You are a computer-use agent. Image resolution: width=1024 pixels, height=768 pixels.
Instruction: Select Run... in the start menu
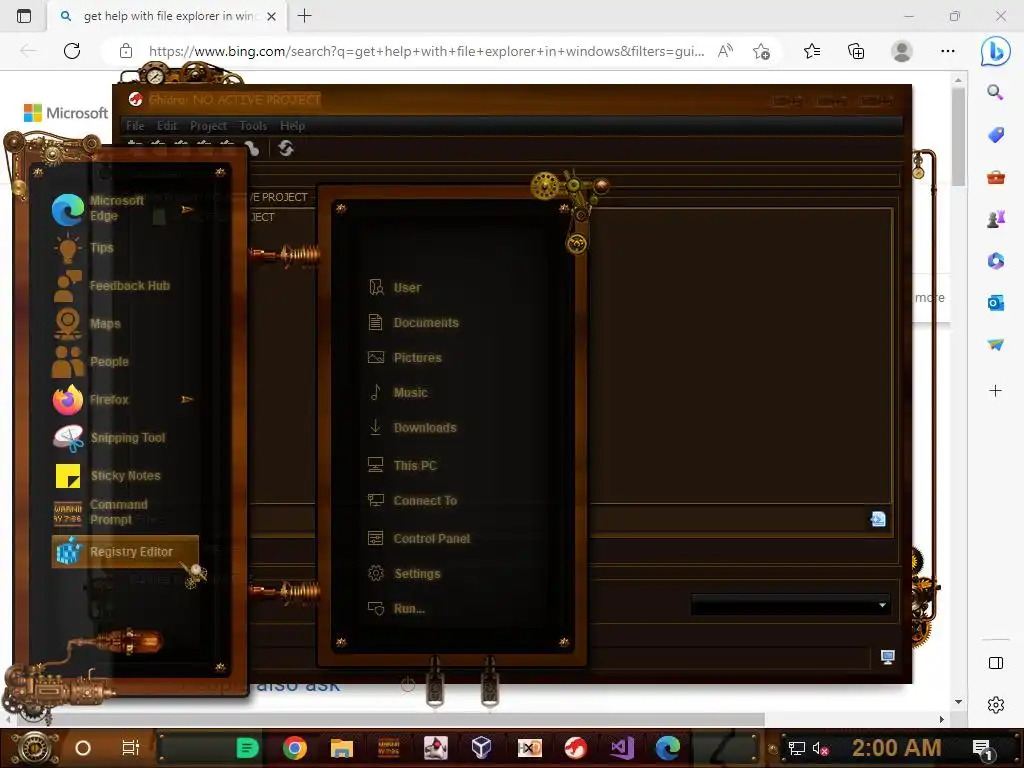[x=396, y=609]
